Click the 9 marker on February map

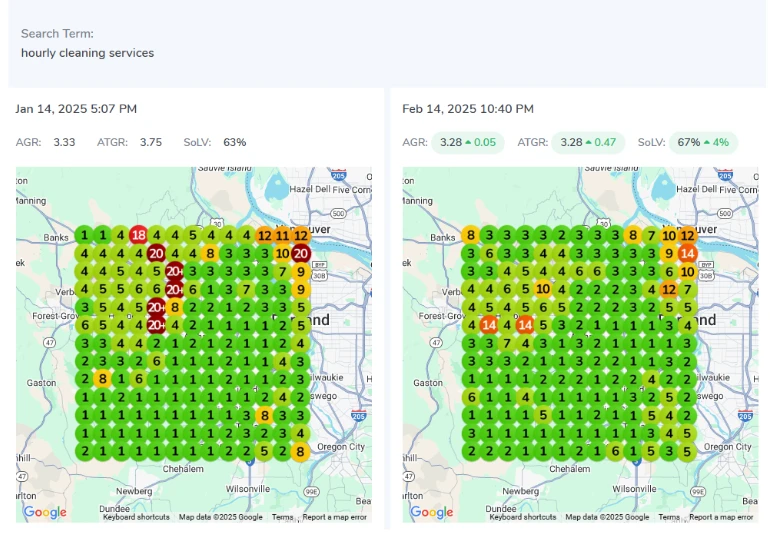click(669, 253)
